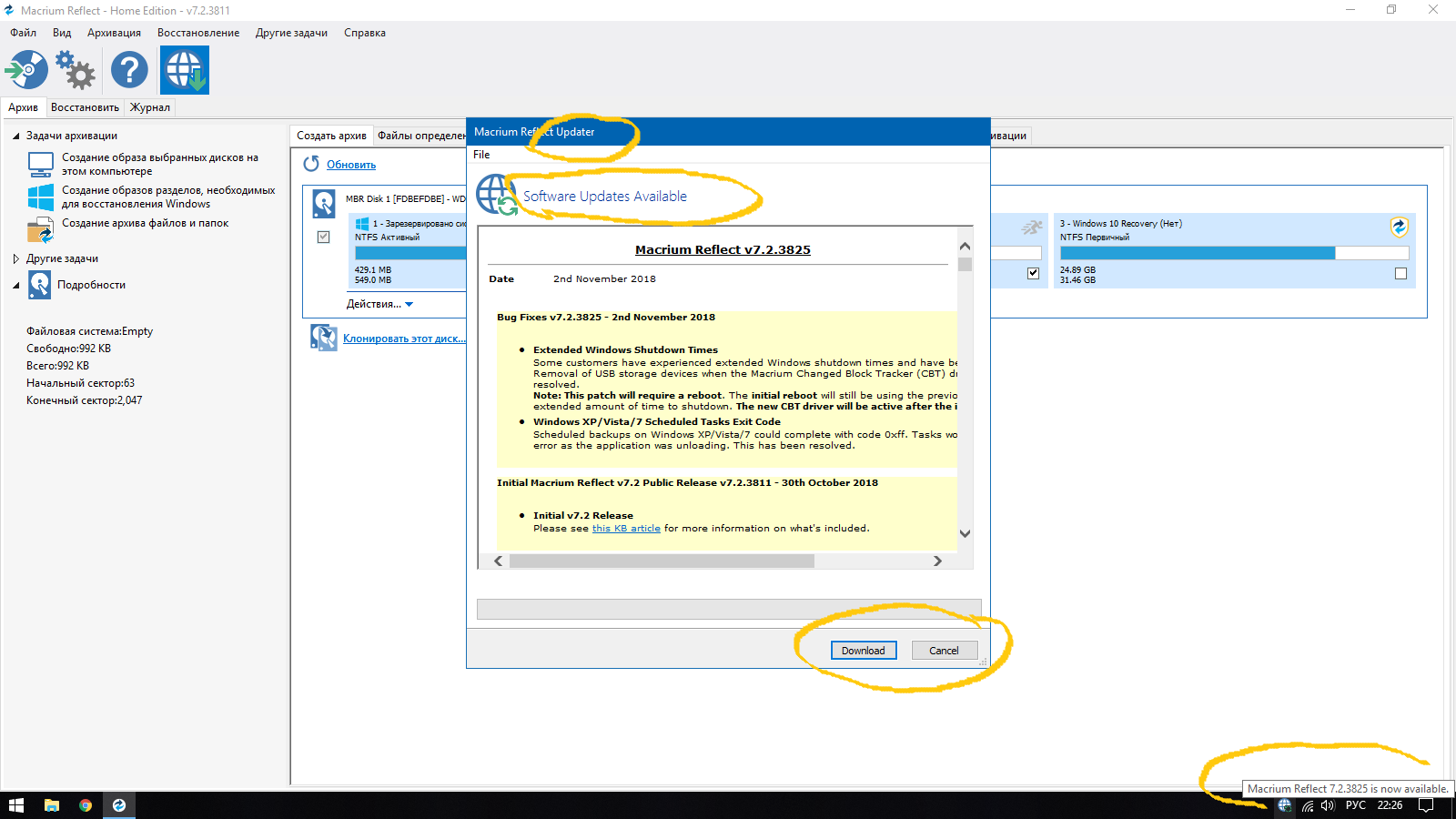The height and width of the screenshot is (819, 1456).
Task: Collapse the Задачи архивации section
Action: [16, 136]
